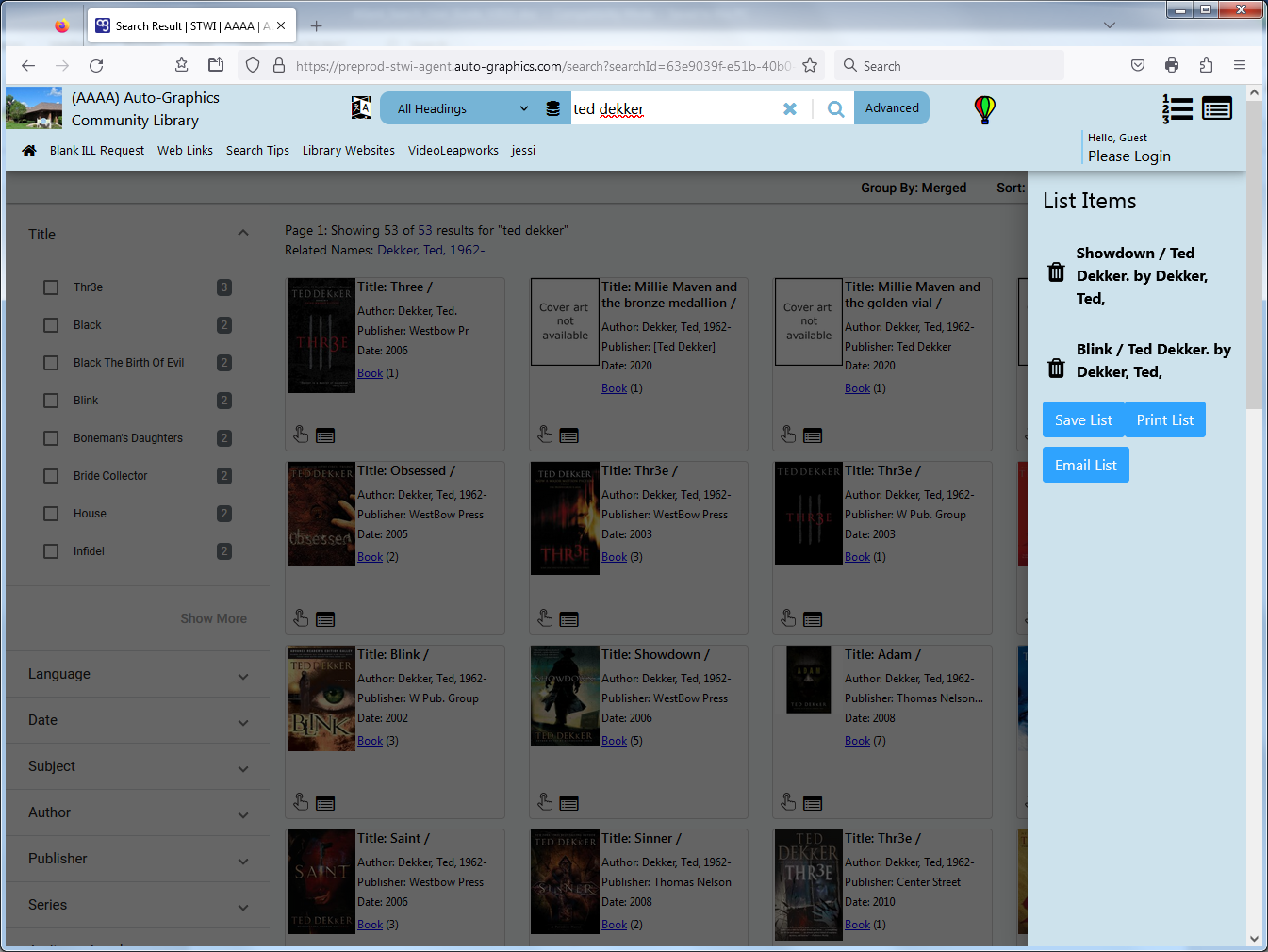Place hold icon for Adam 2008
Screen dimensions: 1268x952
(x=788, y=802)
